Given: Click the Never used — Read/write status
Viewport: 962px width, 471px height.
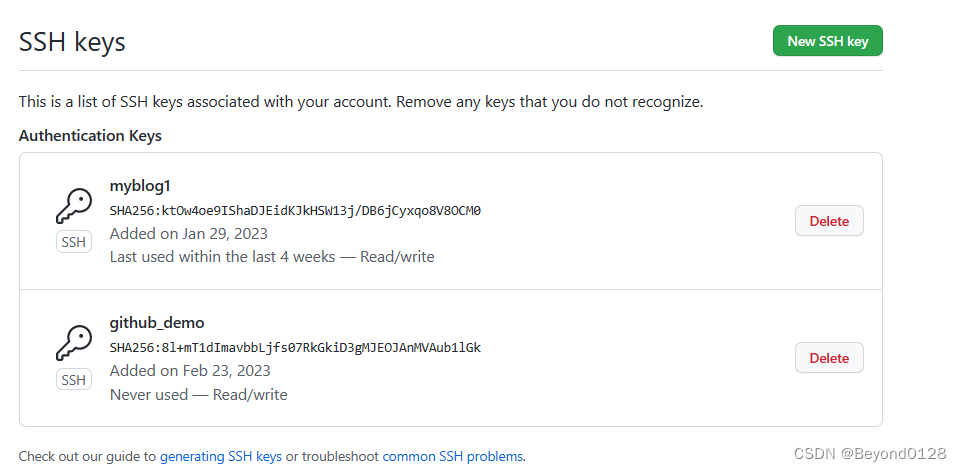Looking at the screenshot, I should click(198, 394).
